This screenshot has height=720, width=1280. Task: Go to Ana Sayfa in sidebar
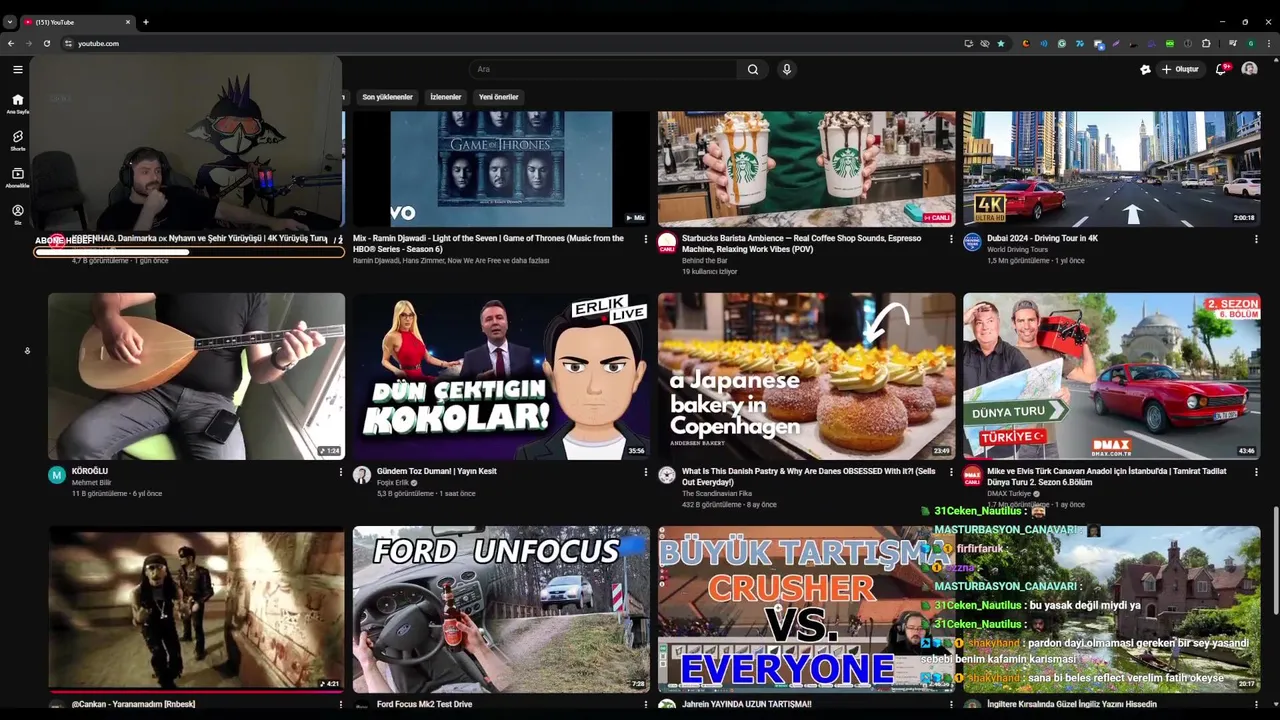(17, 103)
